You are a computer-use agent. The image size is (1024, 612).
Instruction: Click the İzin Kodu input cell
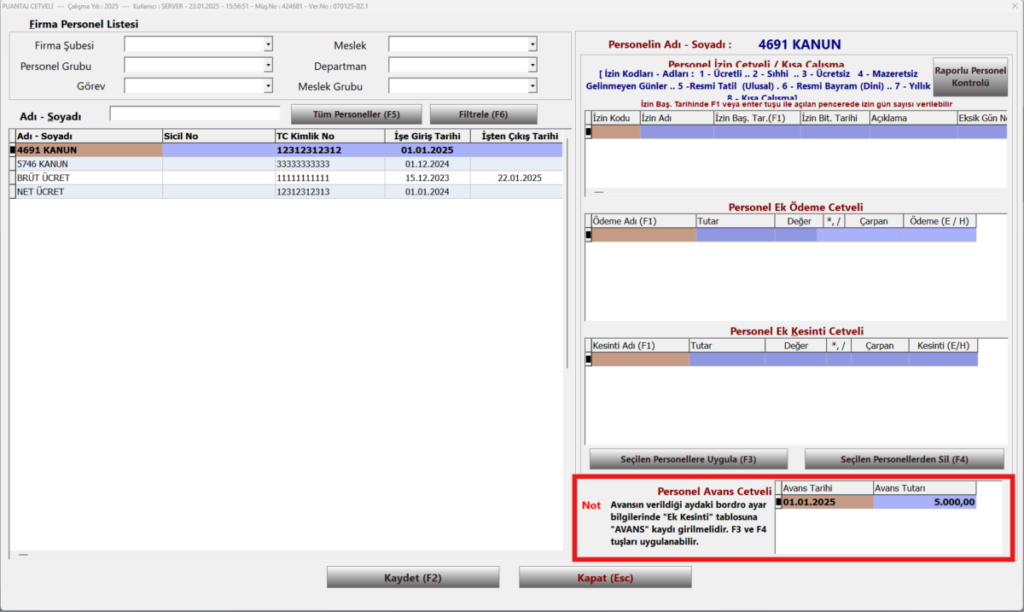[x=615, y=132]
